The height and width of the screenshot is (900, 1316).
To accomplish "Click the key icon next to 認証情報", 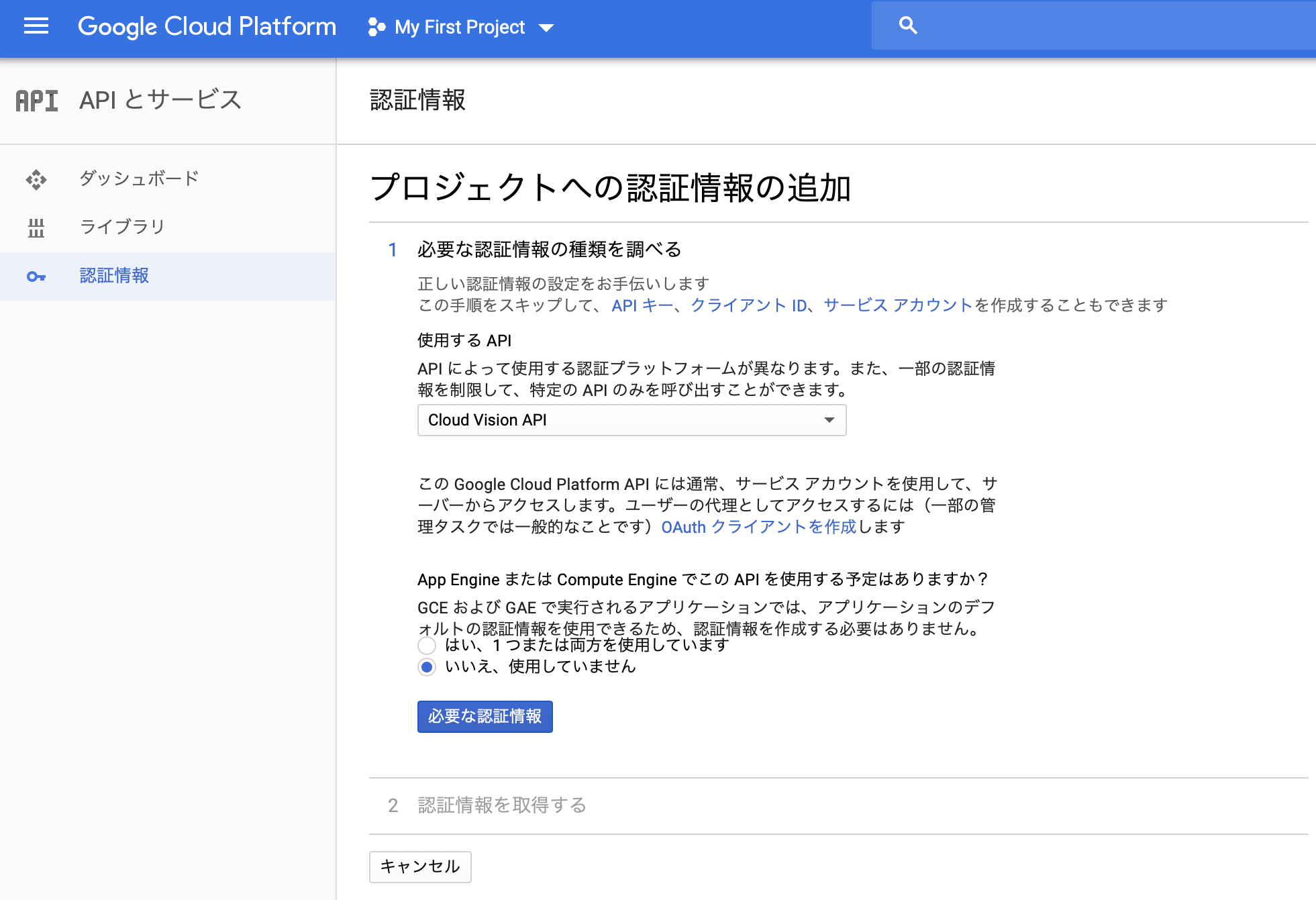I will coord(36,276).
